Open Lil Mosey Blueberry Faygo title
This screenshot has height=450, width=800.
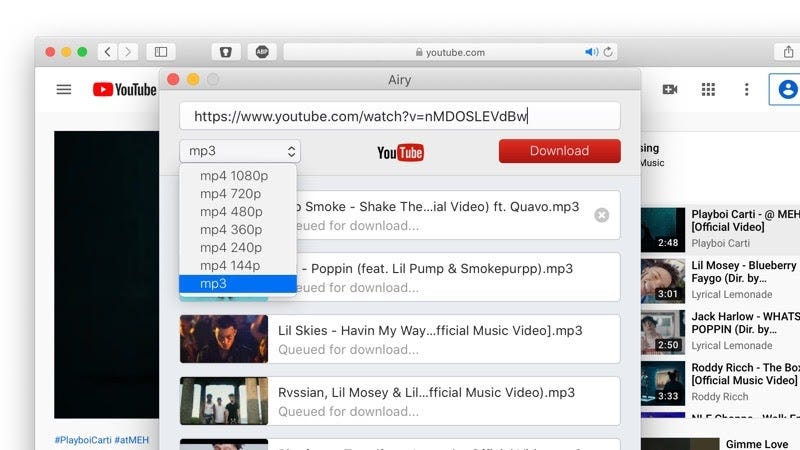coord(743,271)
